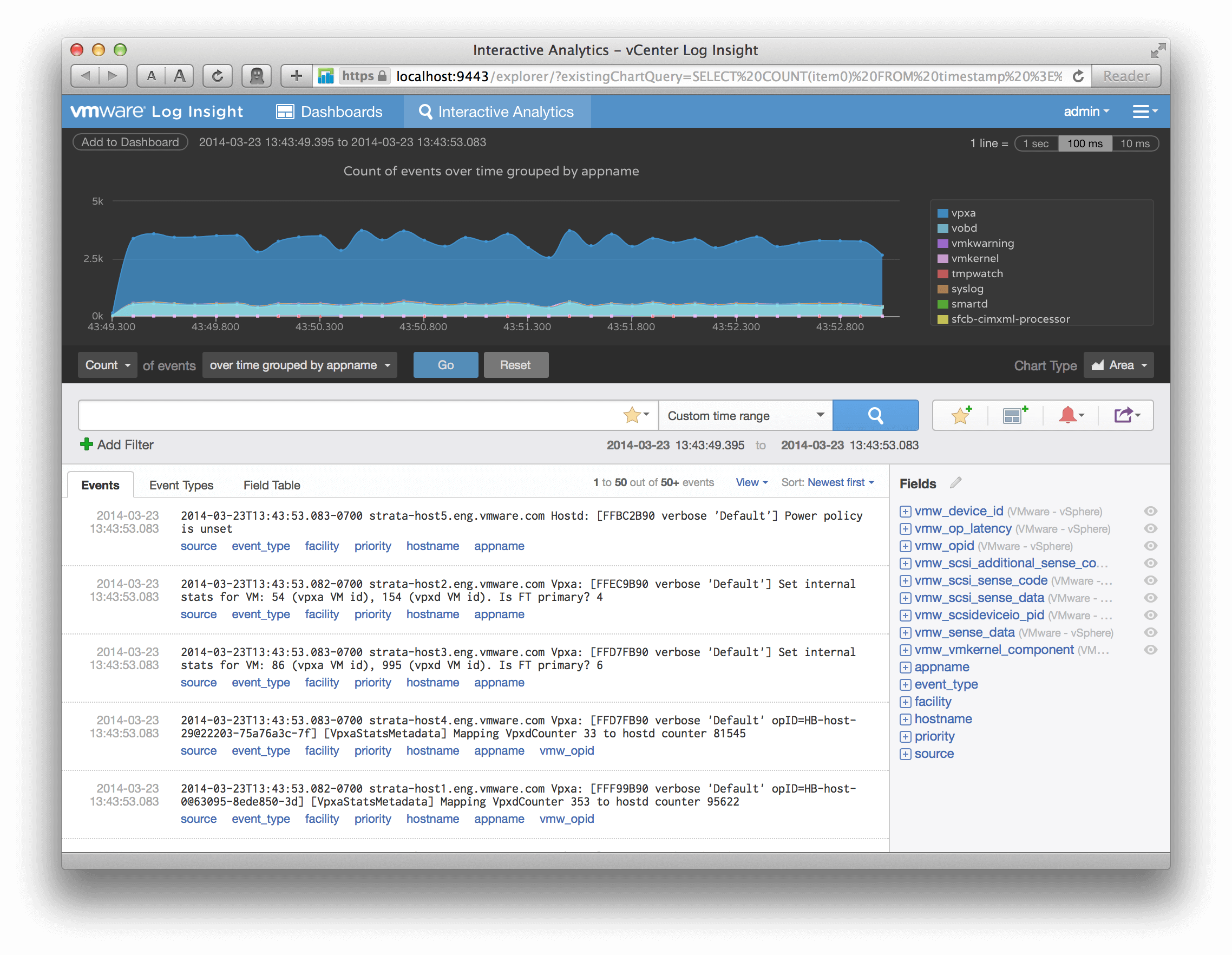
Task: Click the share/export icon
Action: point(1125,416)
